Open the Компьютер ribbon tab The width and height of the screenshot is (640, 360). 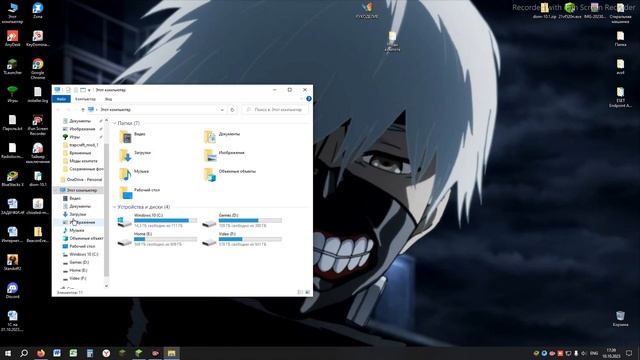[x=85, y=99]
